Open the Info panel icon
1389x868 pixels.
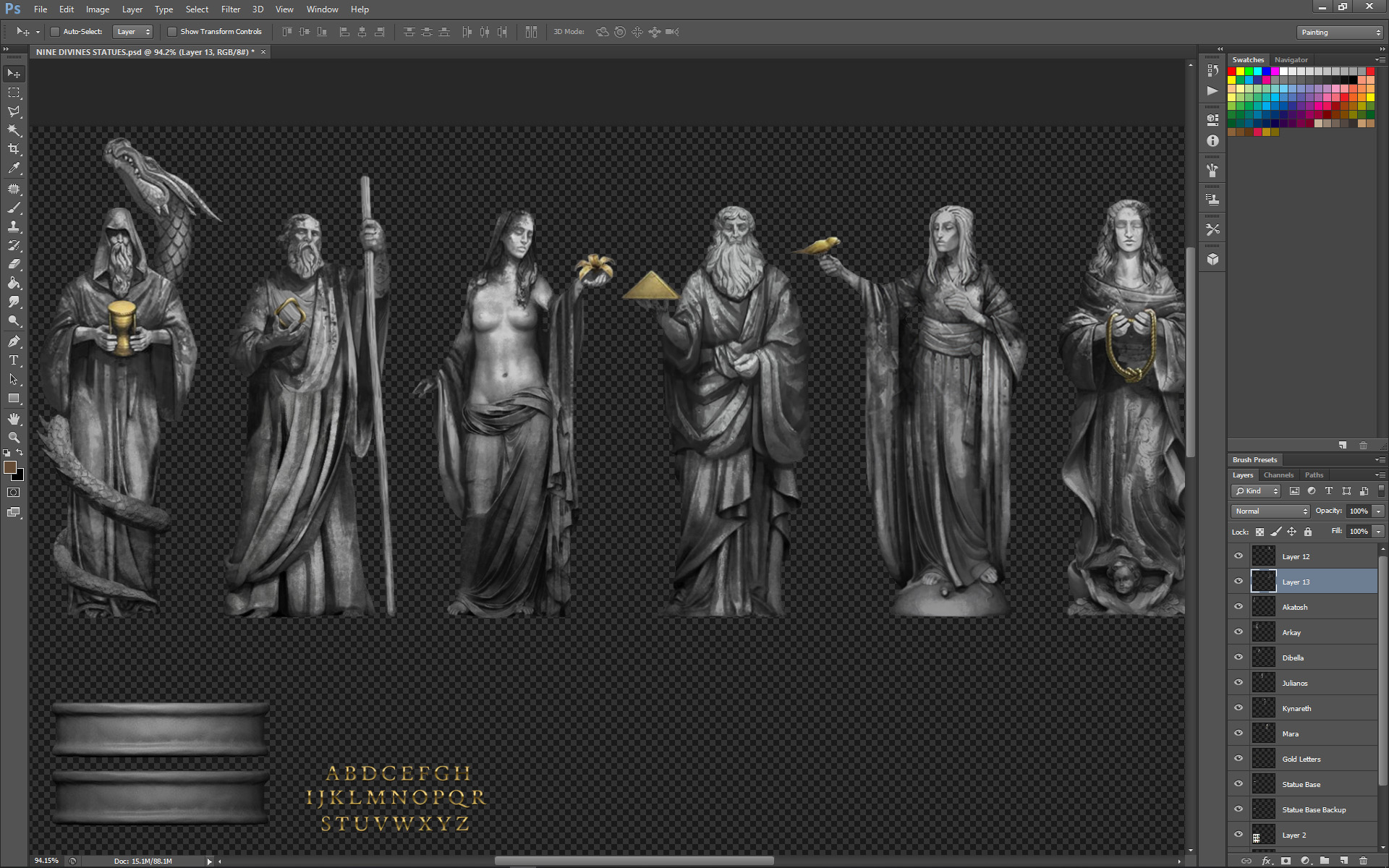(x=1213, y=141)
